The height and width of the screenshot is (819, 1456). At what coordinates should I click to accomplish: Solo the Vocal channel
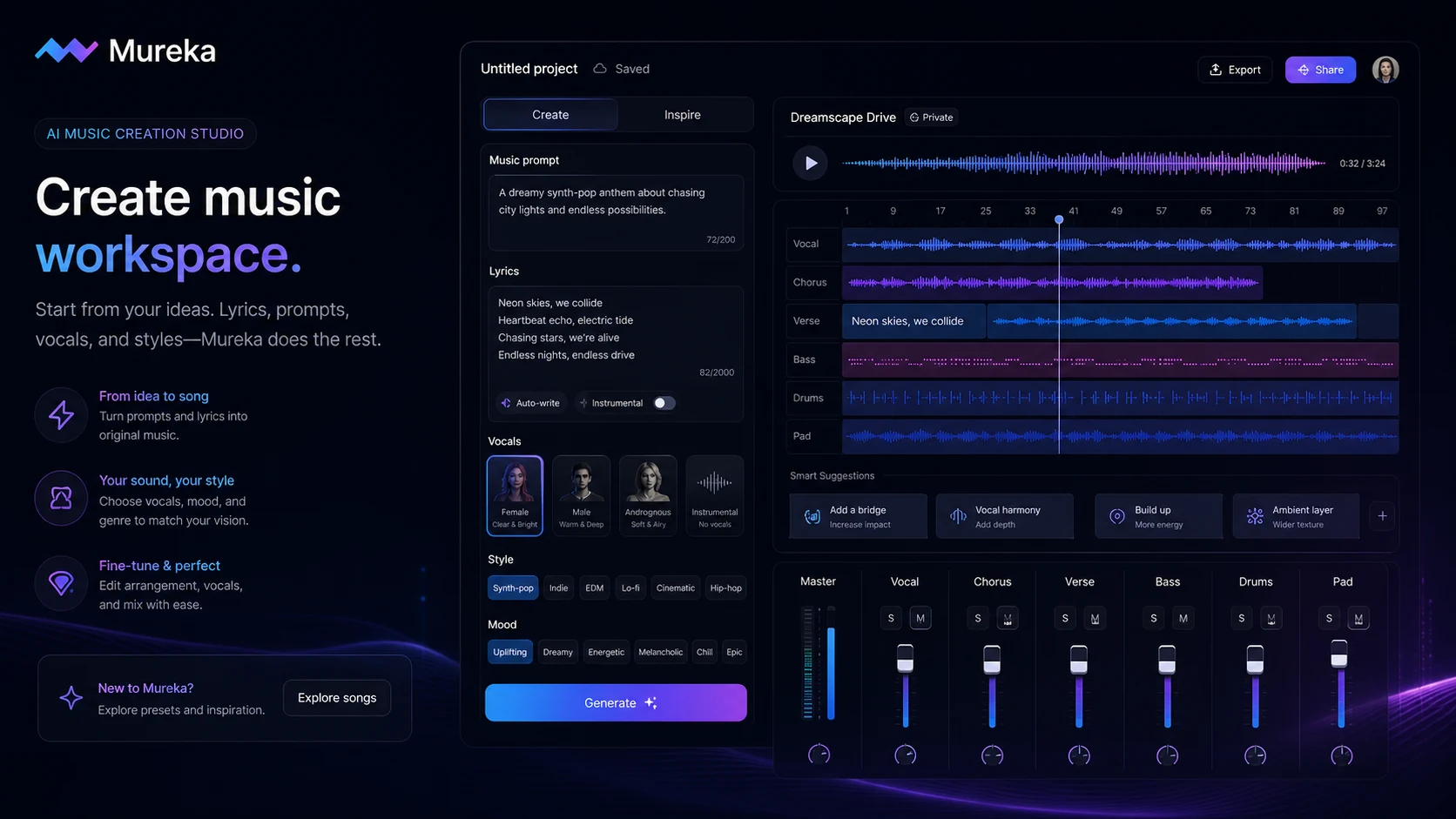coord(891,618)
